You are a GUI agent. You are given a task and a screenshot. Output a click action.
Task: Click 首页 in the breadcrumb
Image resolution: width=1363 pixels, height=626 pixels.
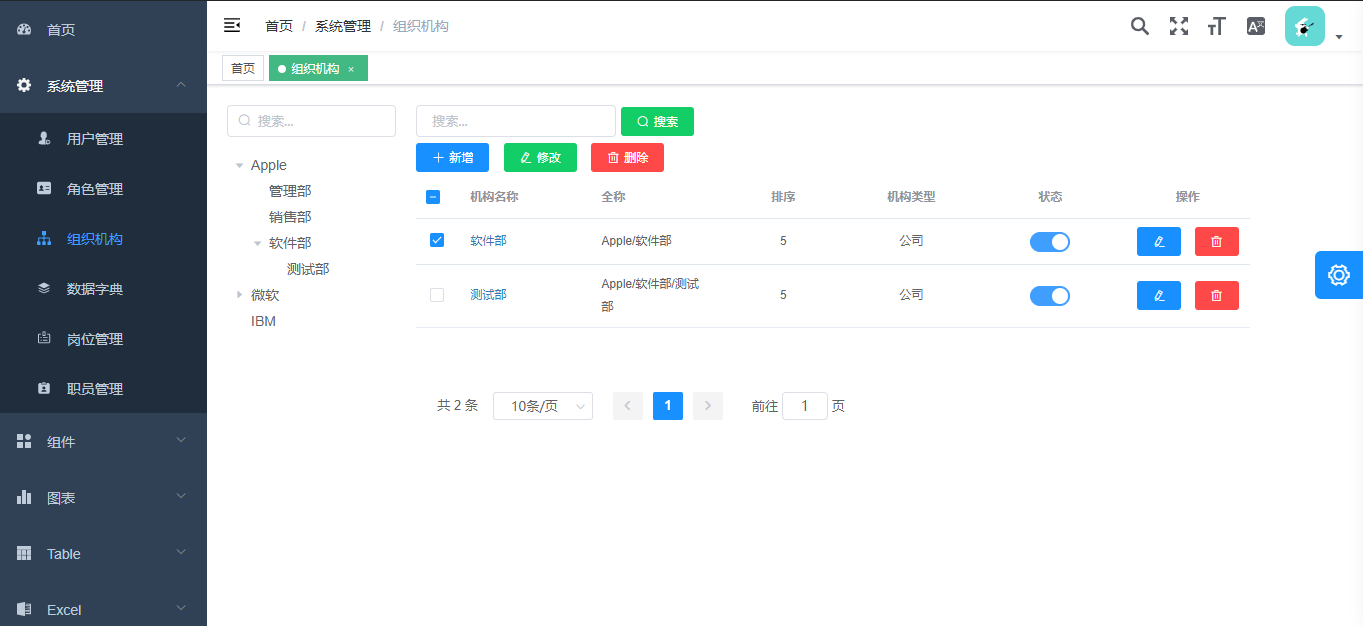279,26
